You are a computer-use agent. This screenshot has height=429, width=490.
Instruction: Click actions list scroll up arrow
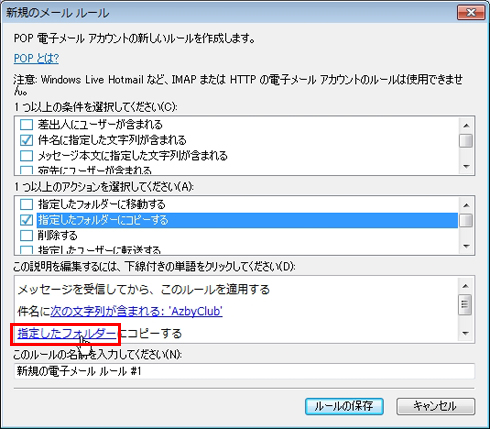coord(466,205)
